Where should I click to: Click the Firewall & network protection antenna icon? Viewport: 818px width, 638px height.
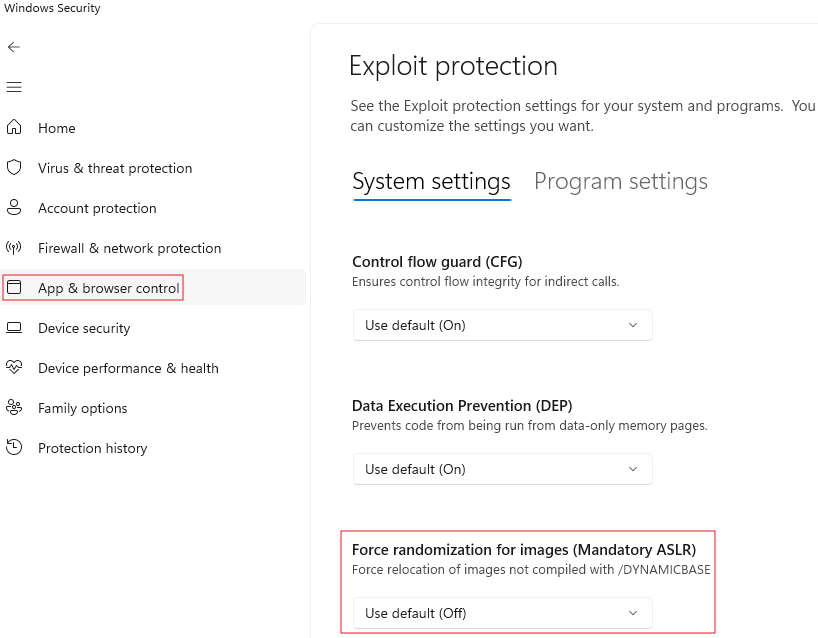pos(14,248)
